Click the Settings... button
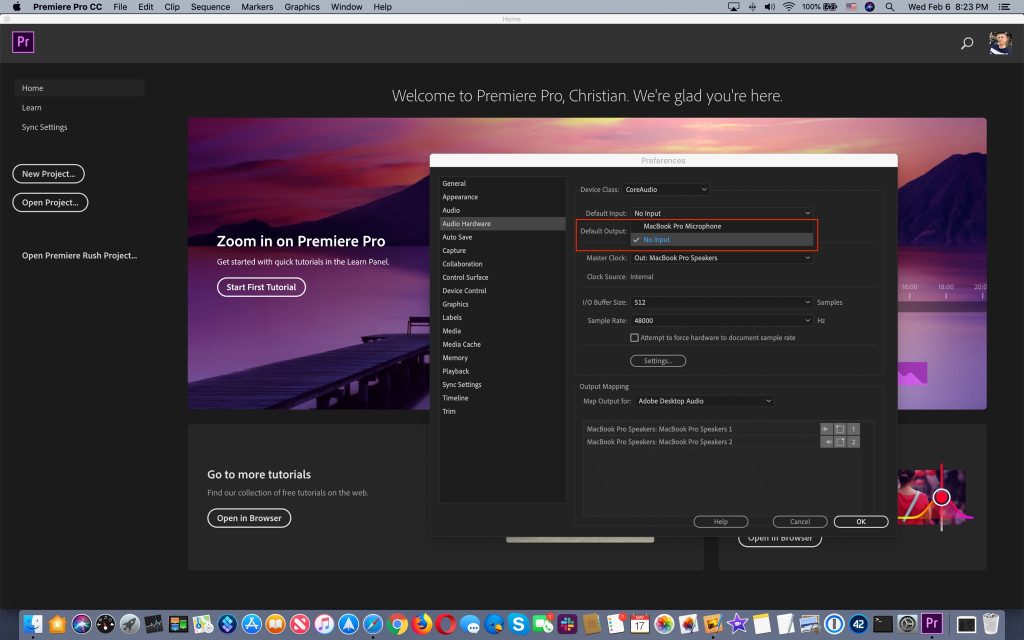 click(x=658, y=360)
